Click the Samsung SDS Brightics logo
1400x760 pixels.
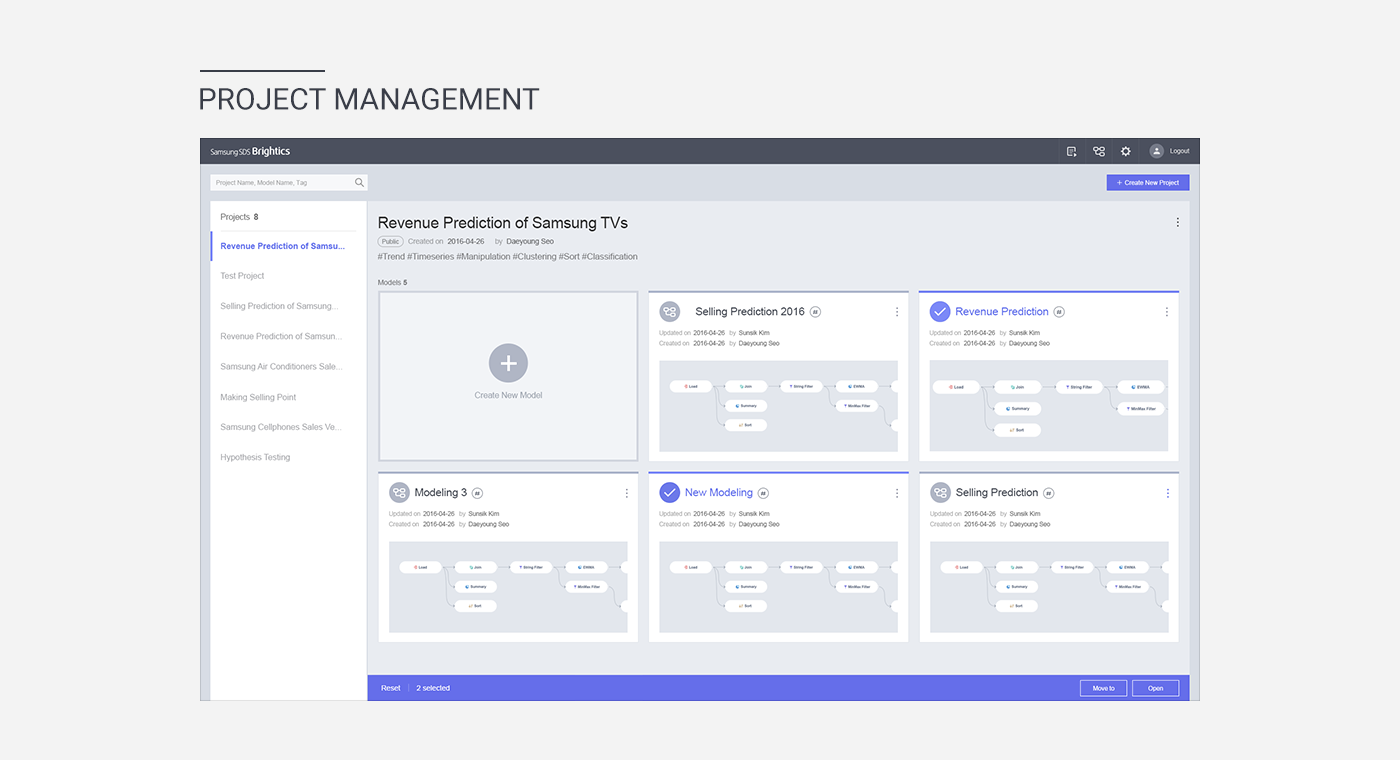pyautogui.click(x=250, y=151)
